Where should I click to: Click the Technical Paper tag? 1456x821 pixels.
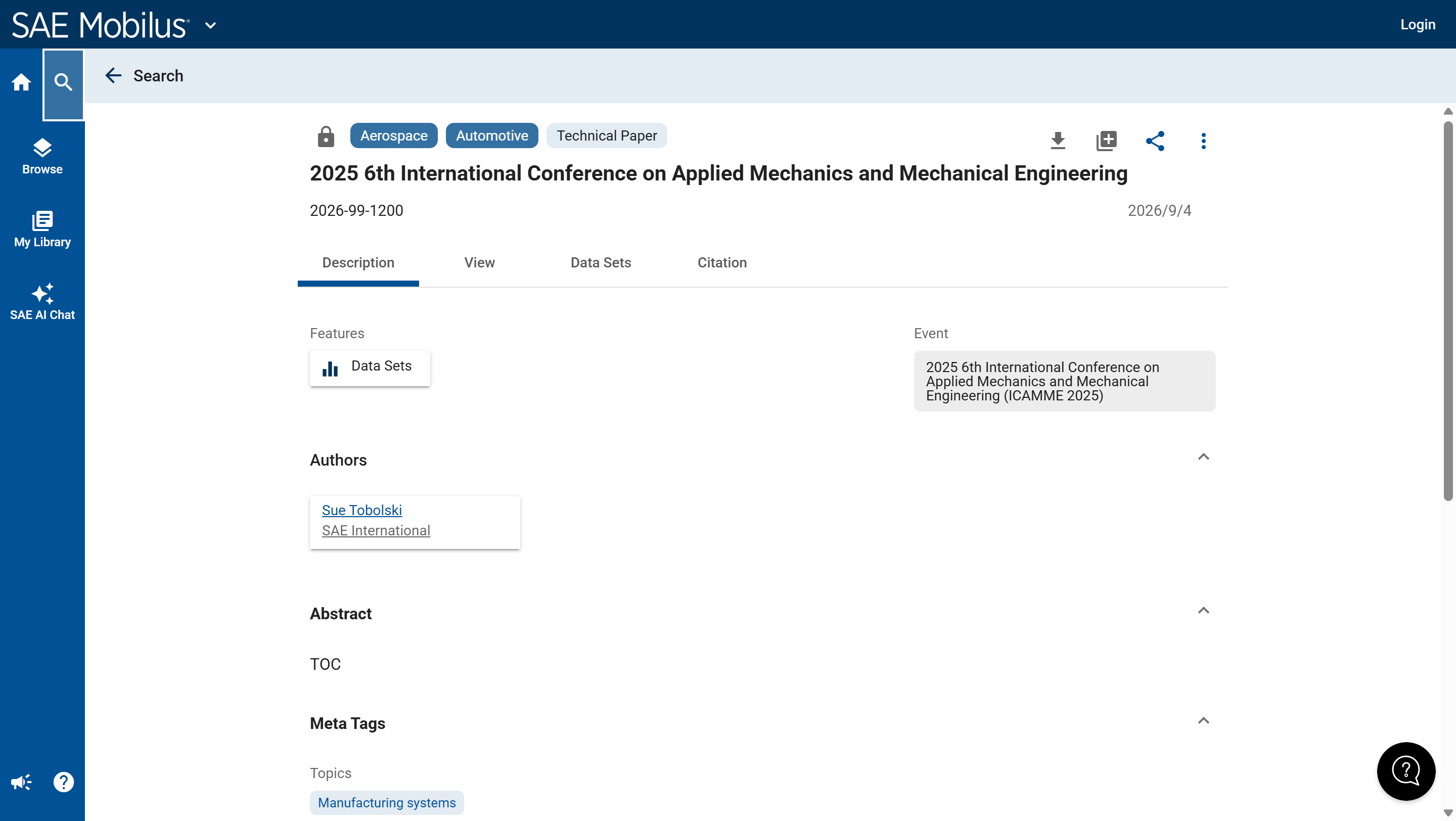607,136
